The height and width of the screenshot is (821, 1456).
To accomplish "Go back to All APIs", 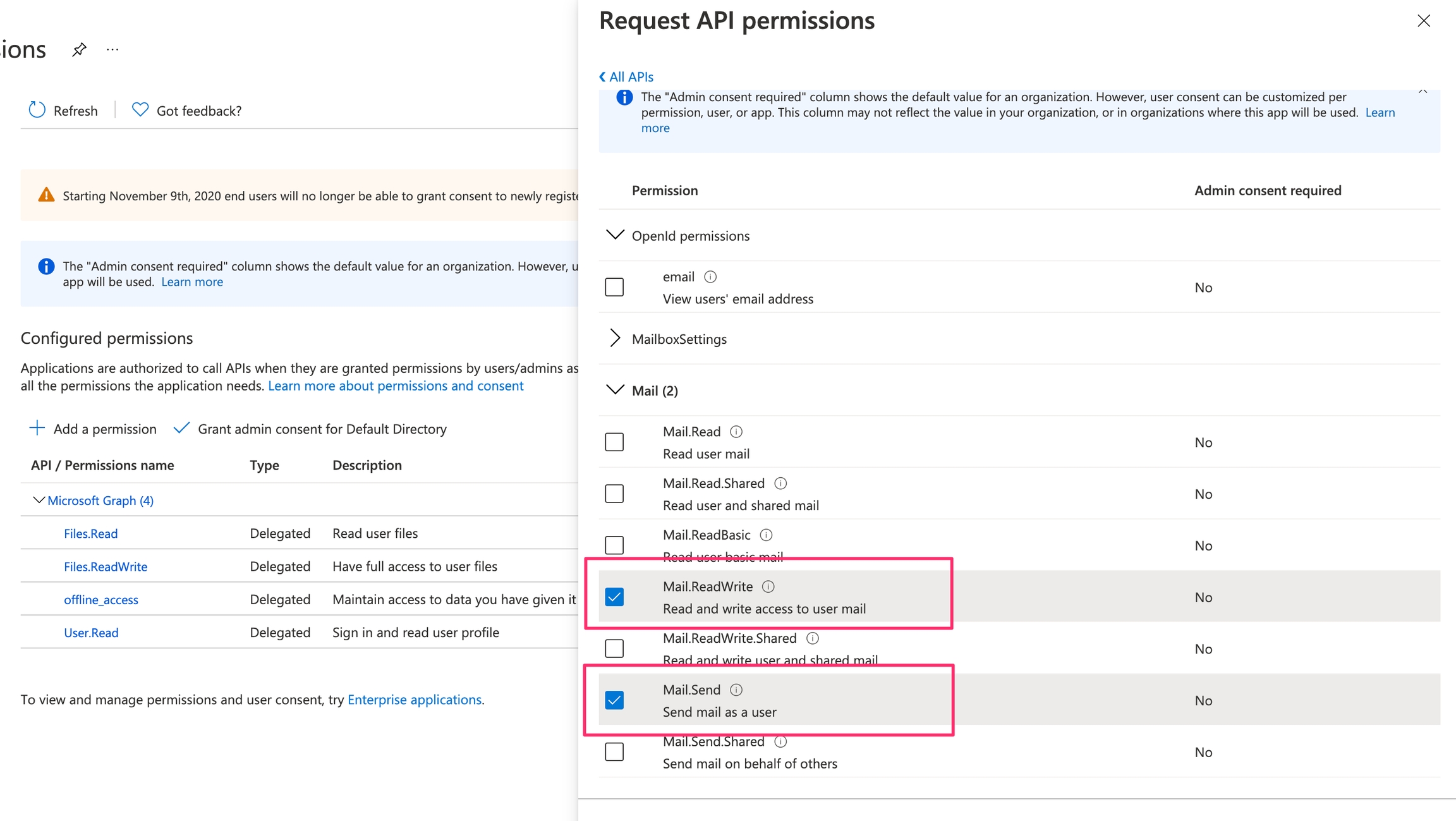I will coord(626,76).
